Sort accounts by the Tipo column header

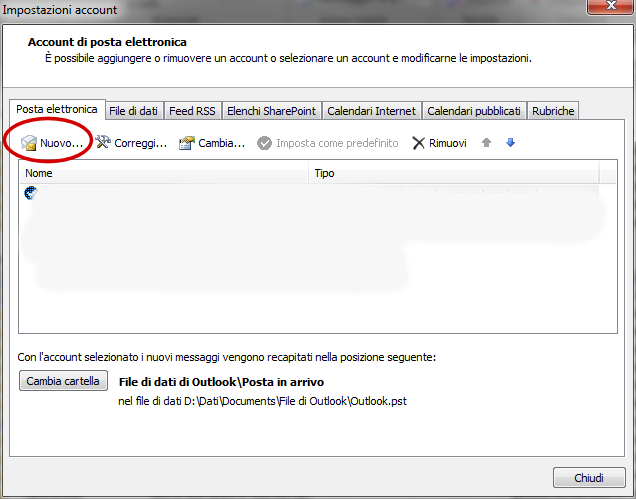[454, 173]
